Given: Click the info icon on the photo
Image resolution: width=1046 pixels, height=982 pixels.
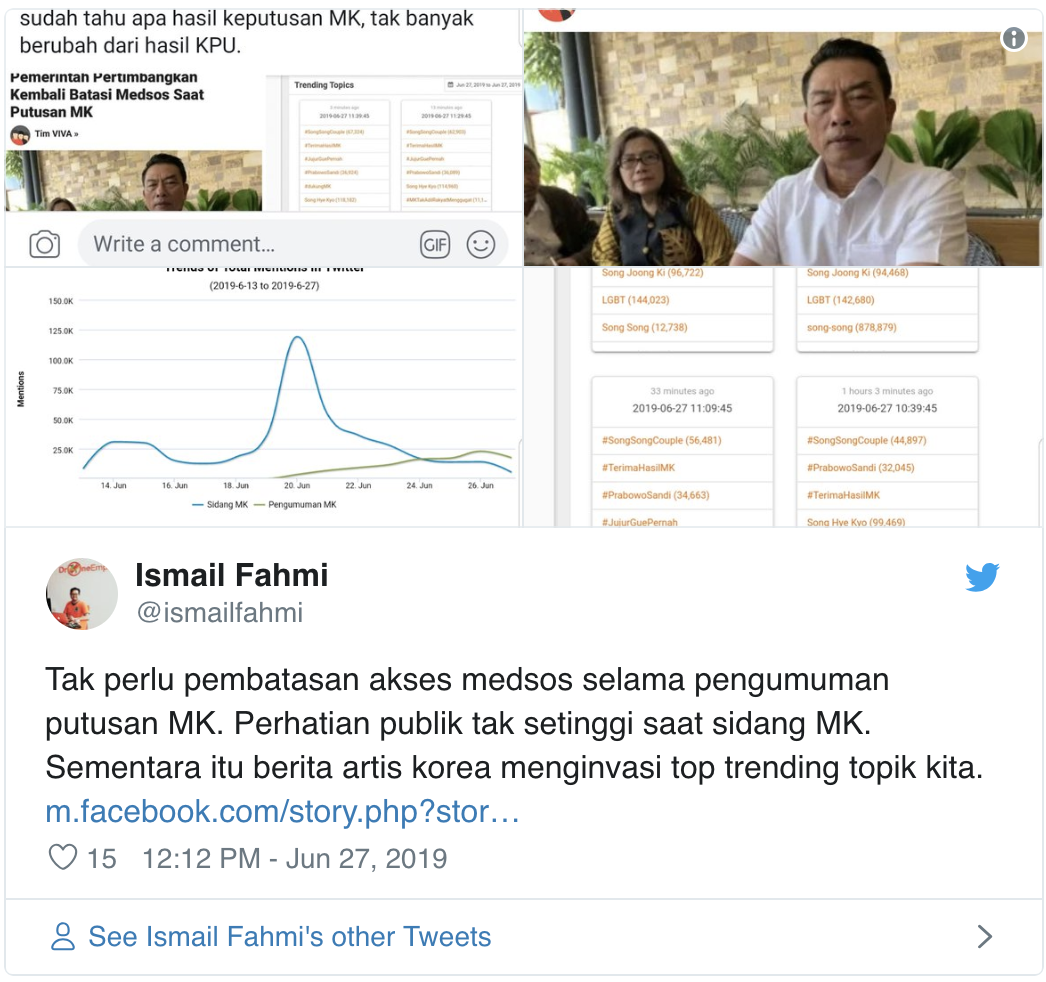Looking at the screenshot, I should pos(1013,38).
